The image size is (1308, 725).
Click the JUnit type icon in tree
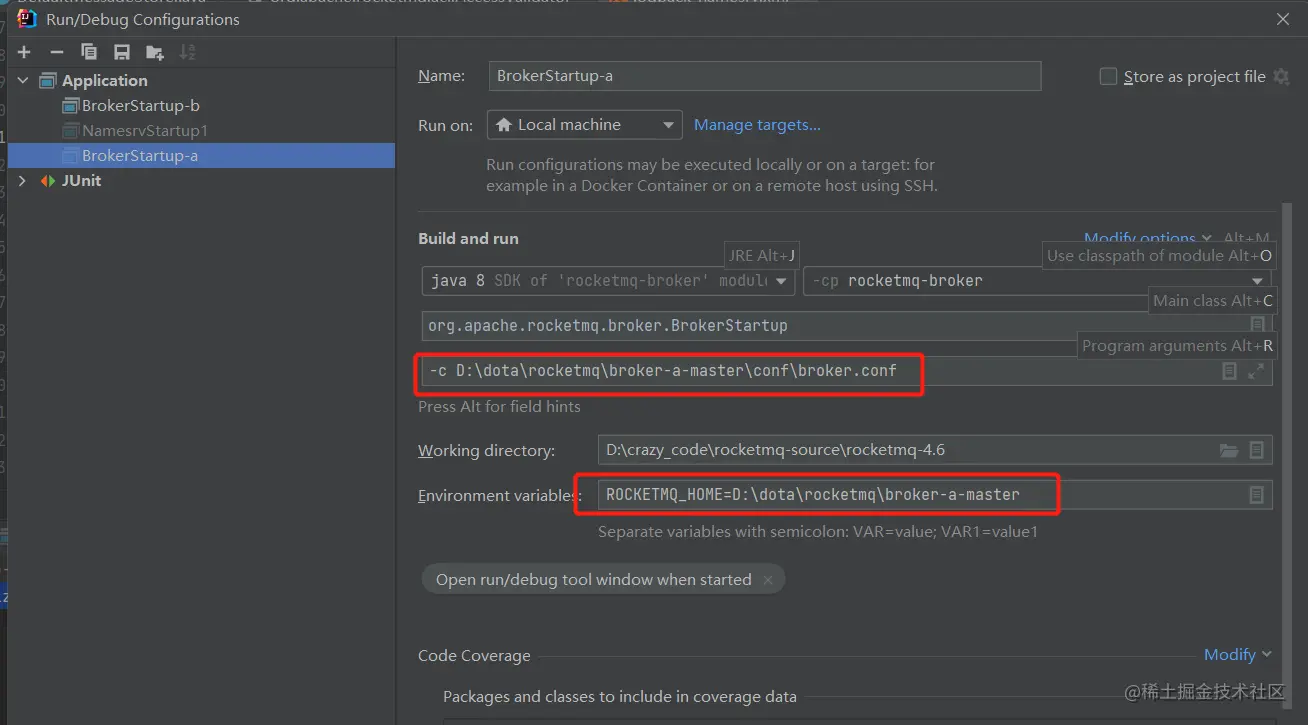coord(48,181)
